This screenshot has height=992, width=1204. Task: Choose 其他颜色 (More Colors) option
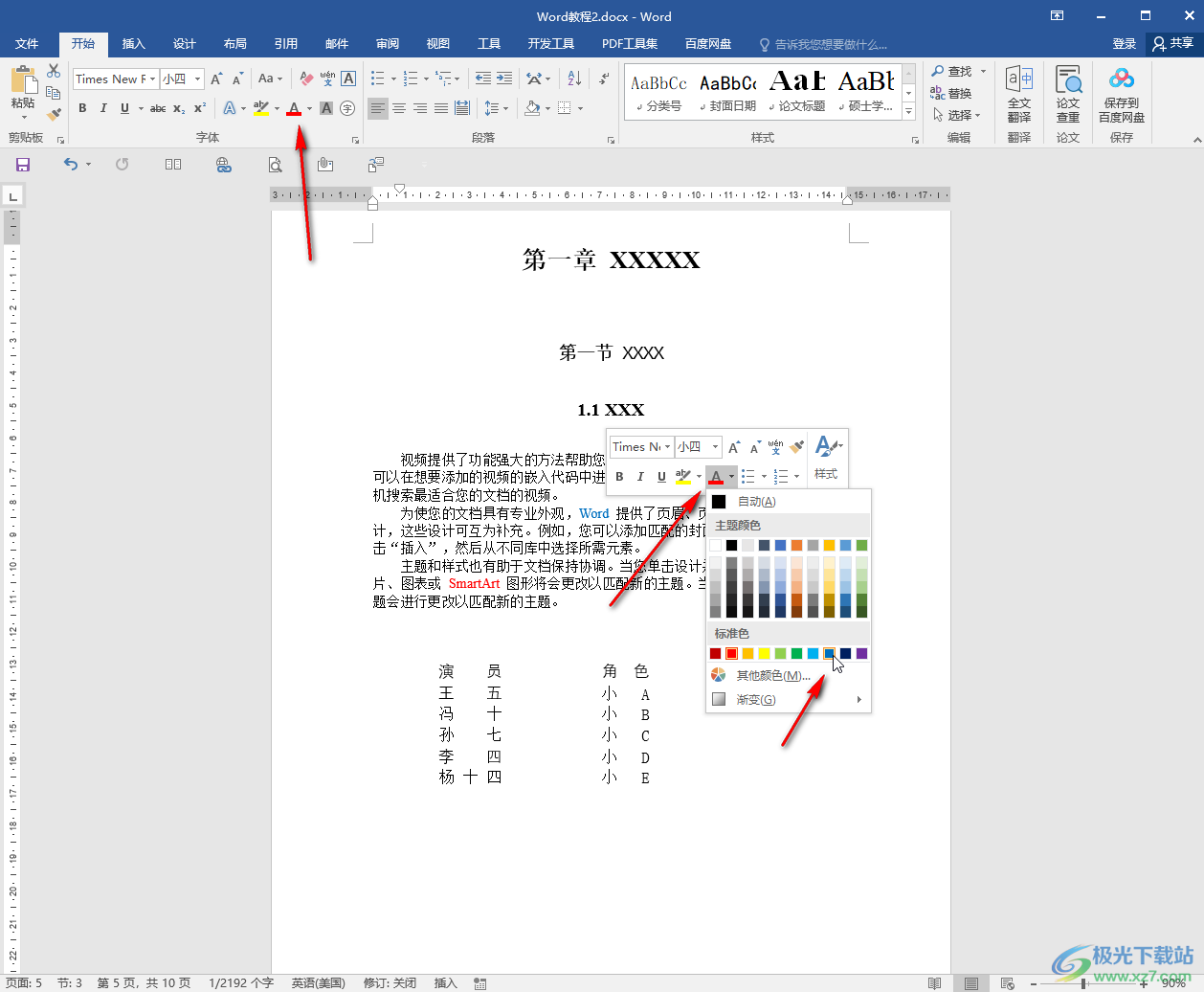[x=772, y=676]
